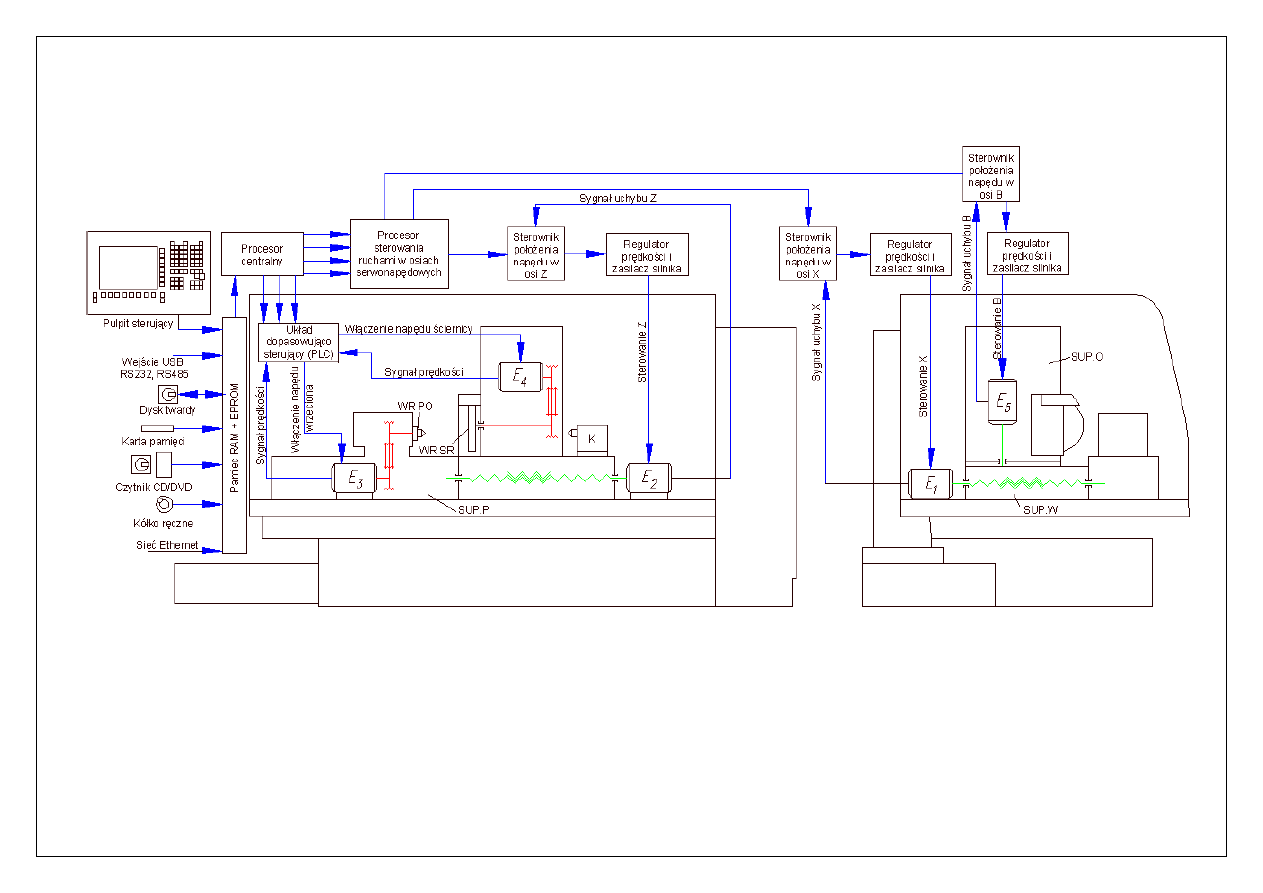
Task: Click the Pulpit sterujący control panel icon
Action: click(148, 271)
